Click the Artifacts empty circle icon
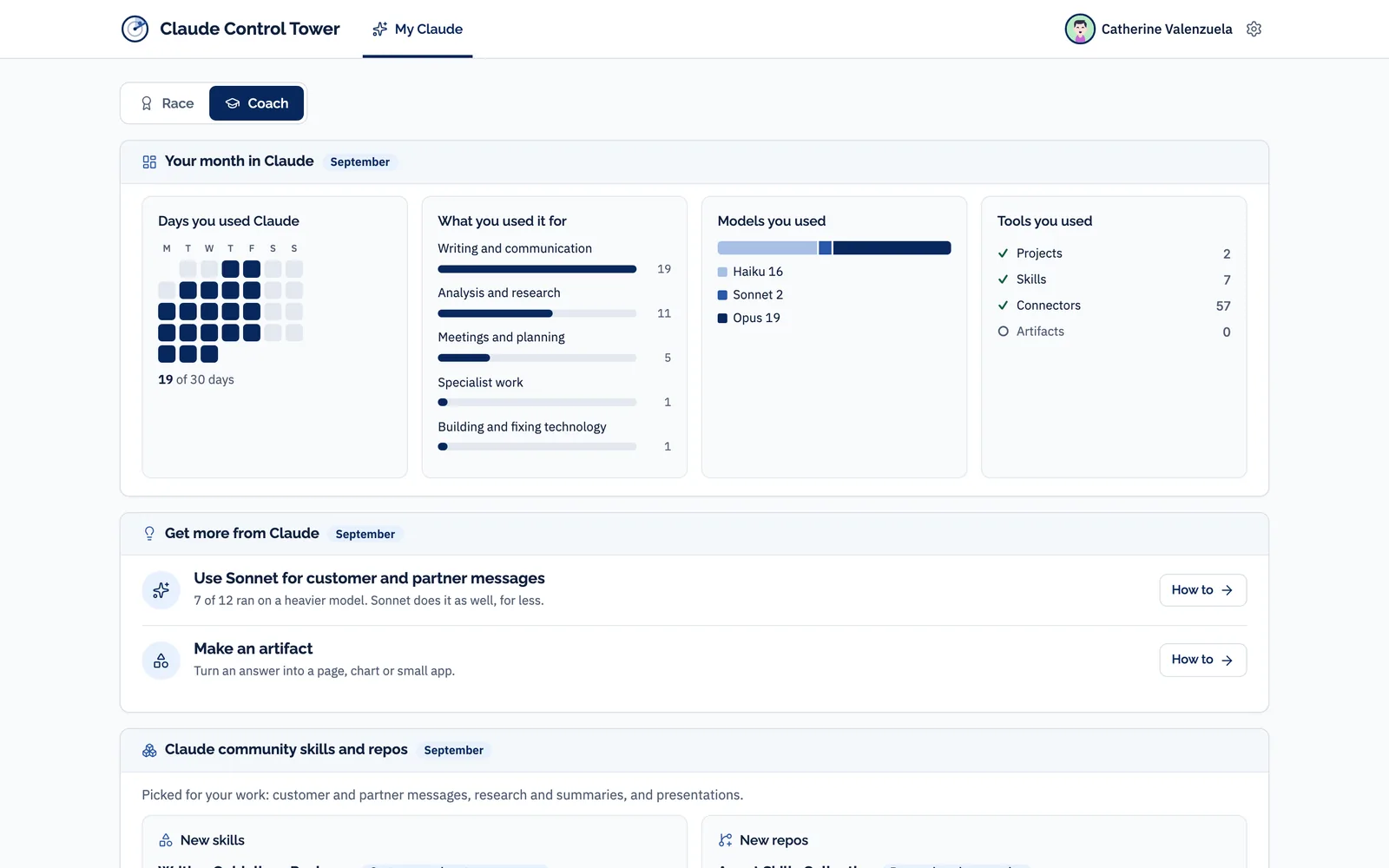1389x868 pixels. point(1004,332)
